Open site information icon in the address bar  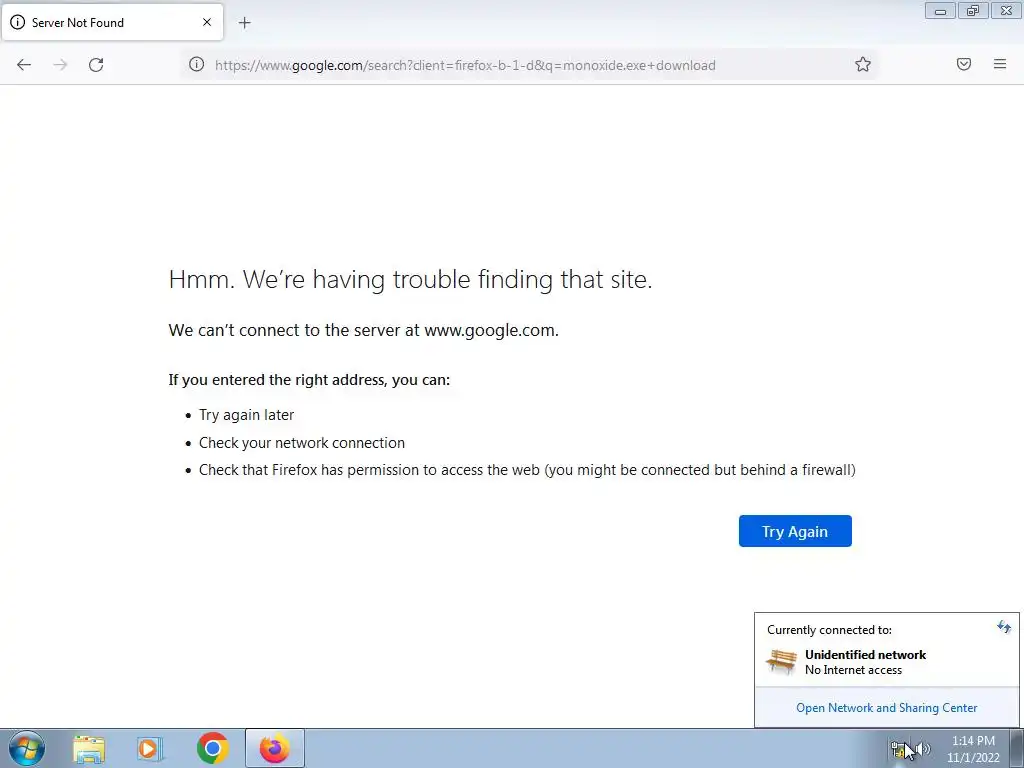pyautogui.click(x=197, y=64)
